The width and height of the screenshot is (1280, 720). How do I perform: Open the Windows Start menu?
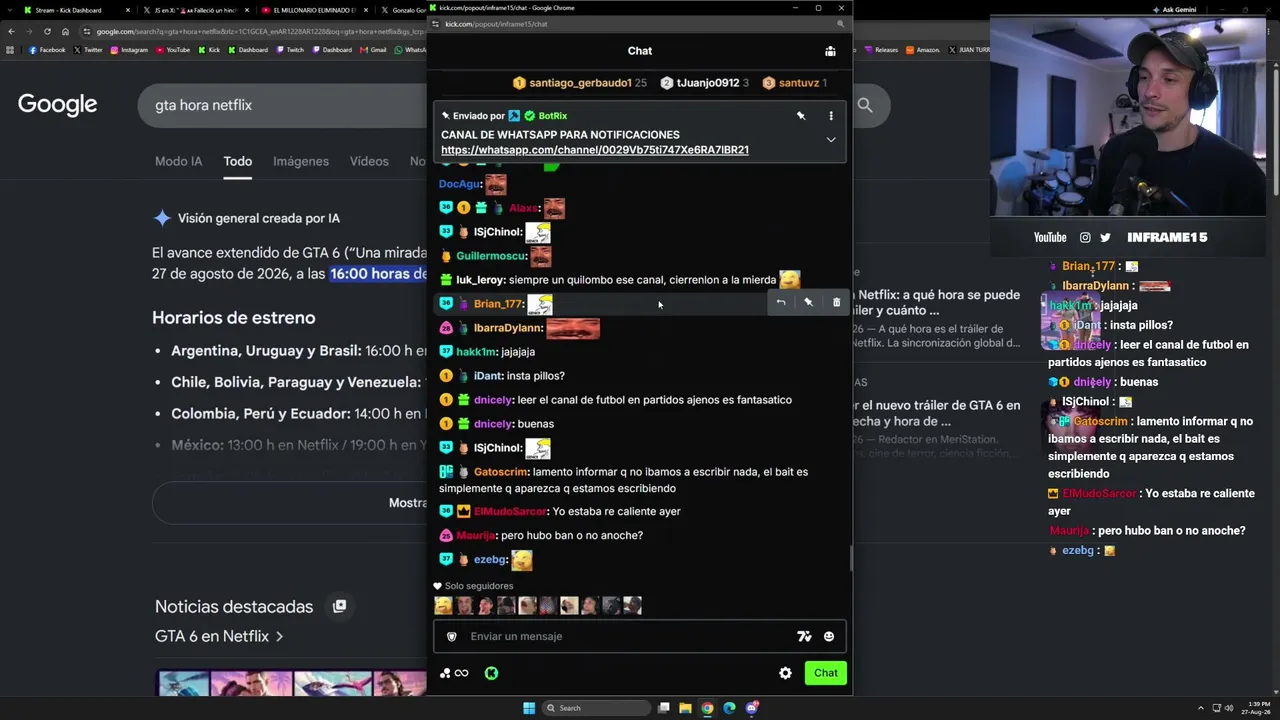(529, 708)
